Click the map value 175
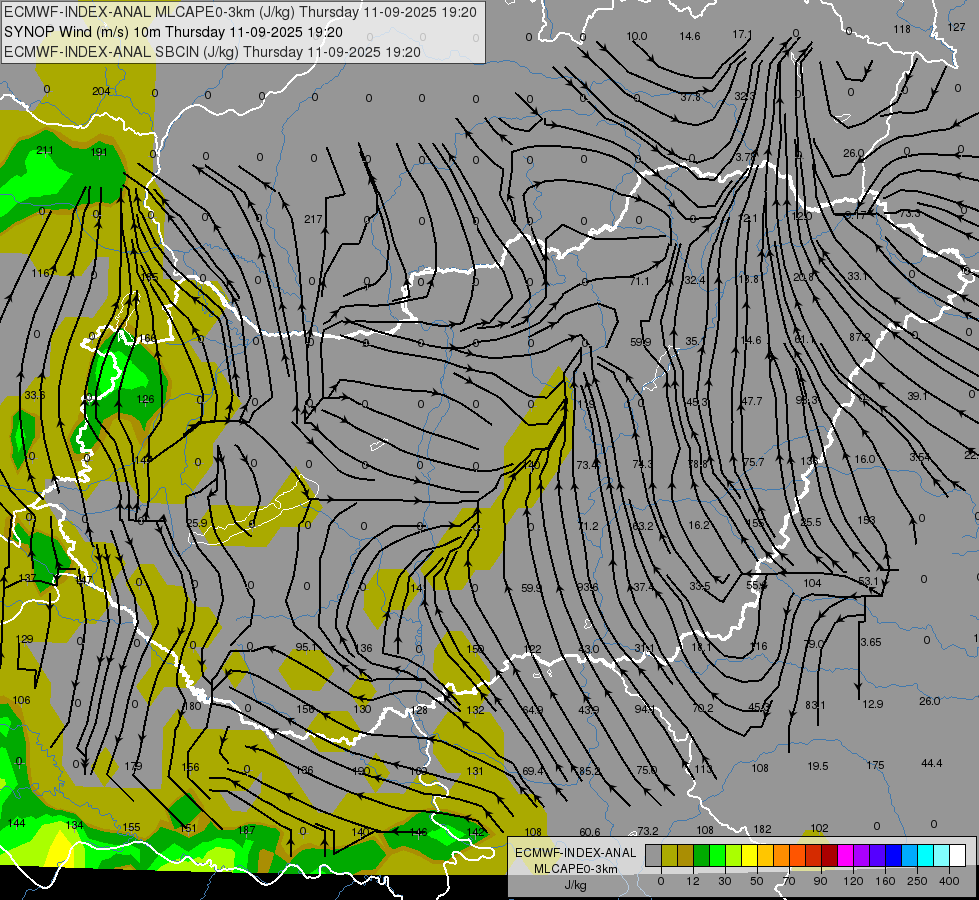This screenshot has height=900, width=979. (875, 765)
